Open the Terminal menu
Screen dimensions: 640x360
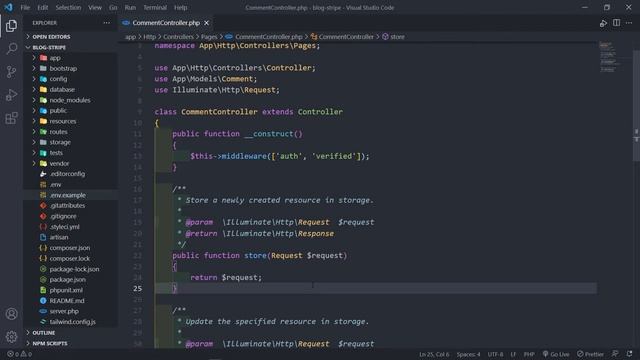point(155,7)
